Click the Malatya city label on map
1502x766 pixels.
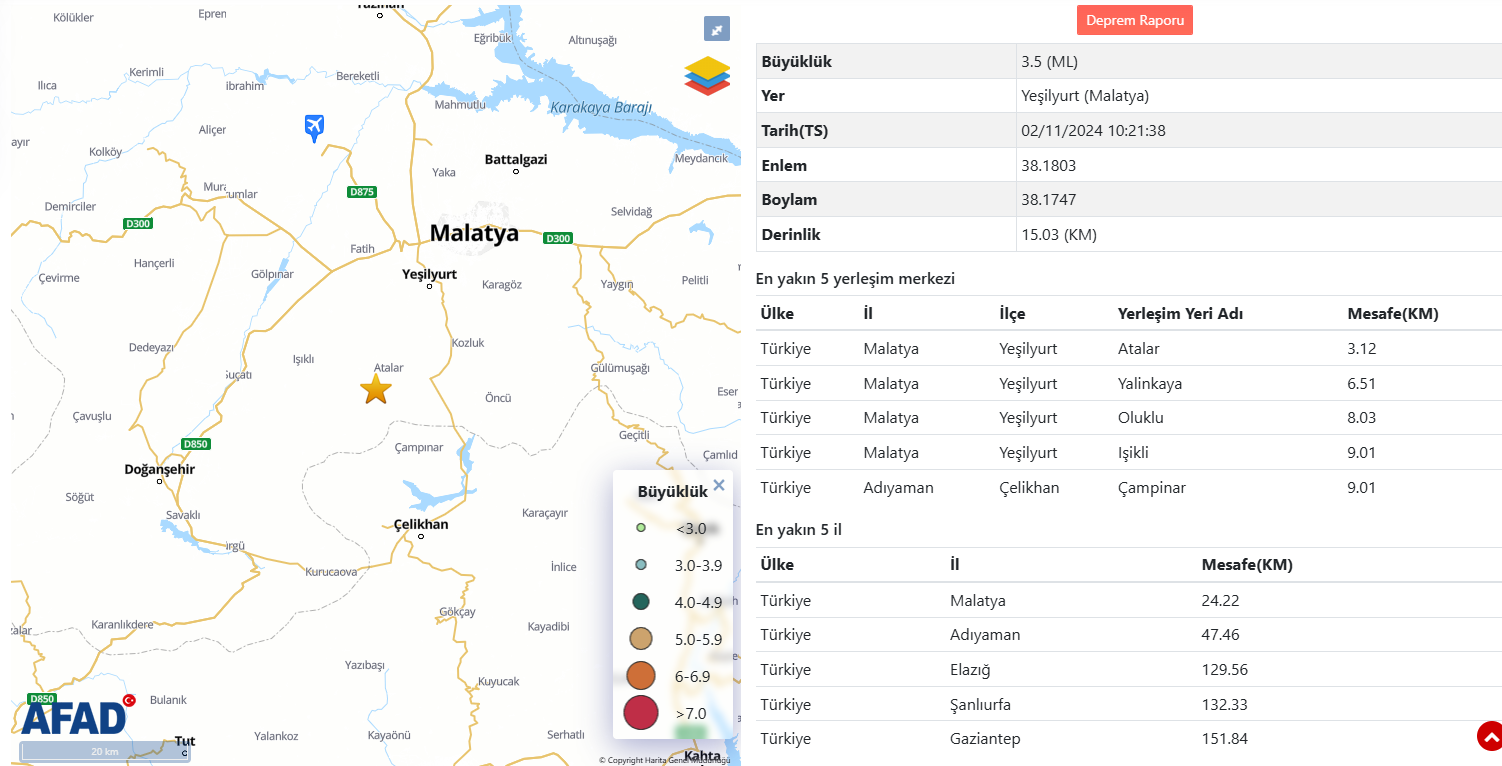click(474, 233)
